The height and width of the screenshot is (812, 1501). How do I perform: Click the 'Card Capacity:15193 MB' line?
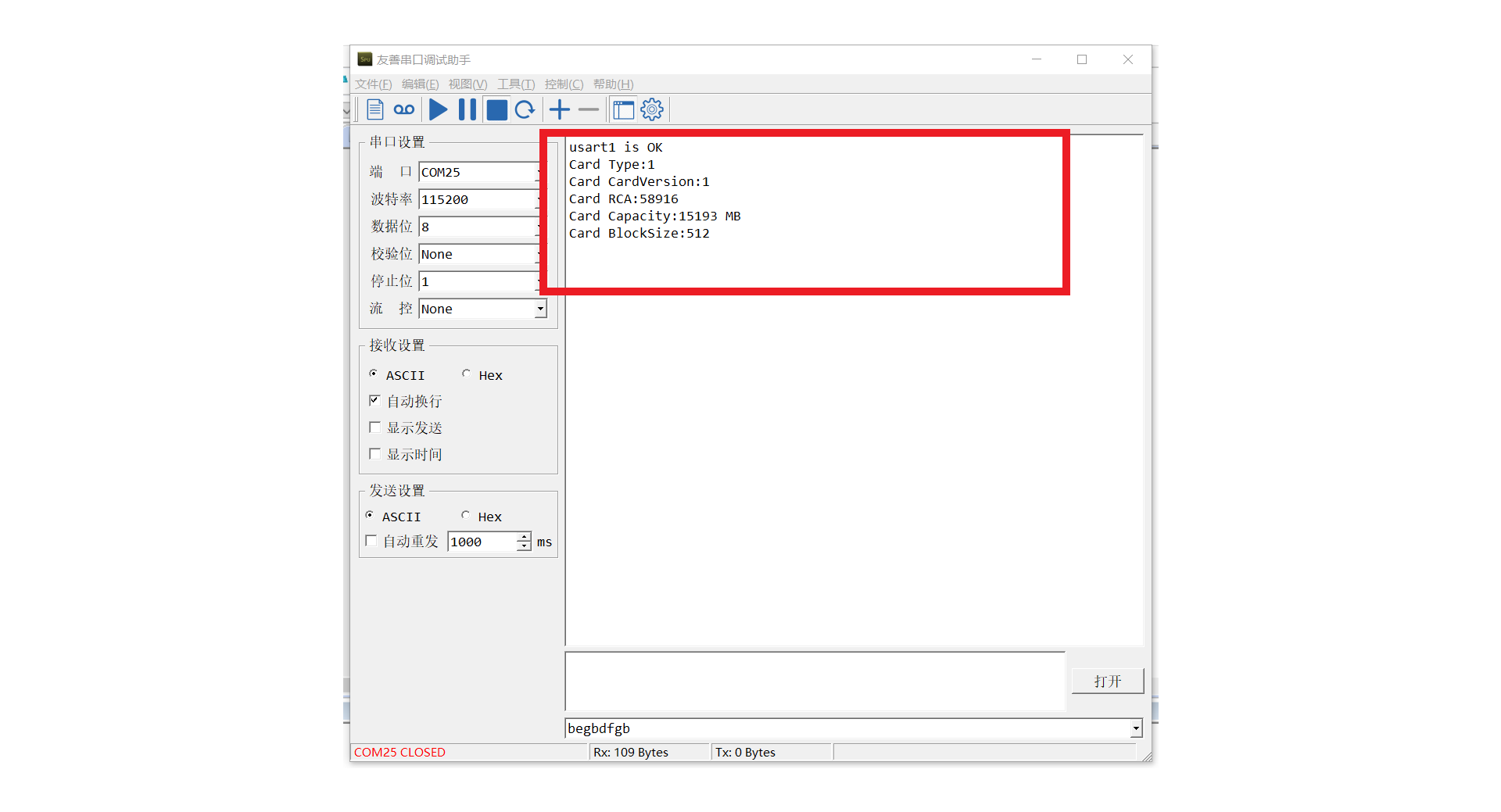click(x=654, y=216)
